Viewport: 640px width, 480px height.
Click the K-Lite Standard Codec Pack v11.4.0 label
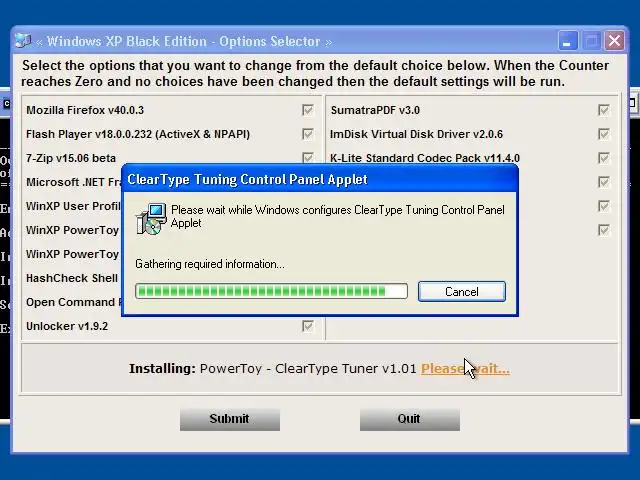point(425,158)
